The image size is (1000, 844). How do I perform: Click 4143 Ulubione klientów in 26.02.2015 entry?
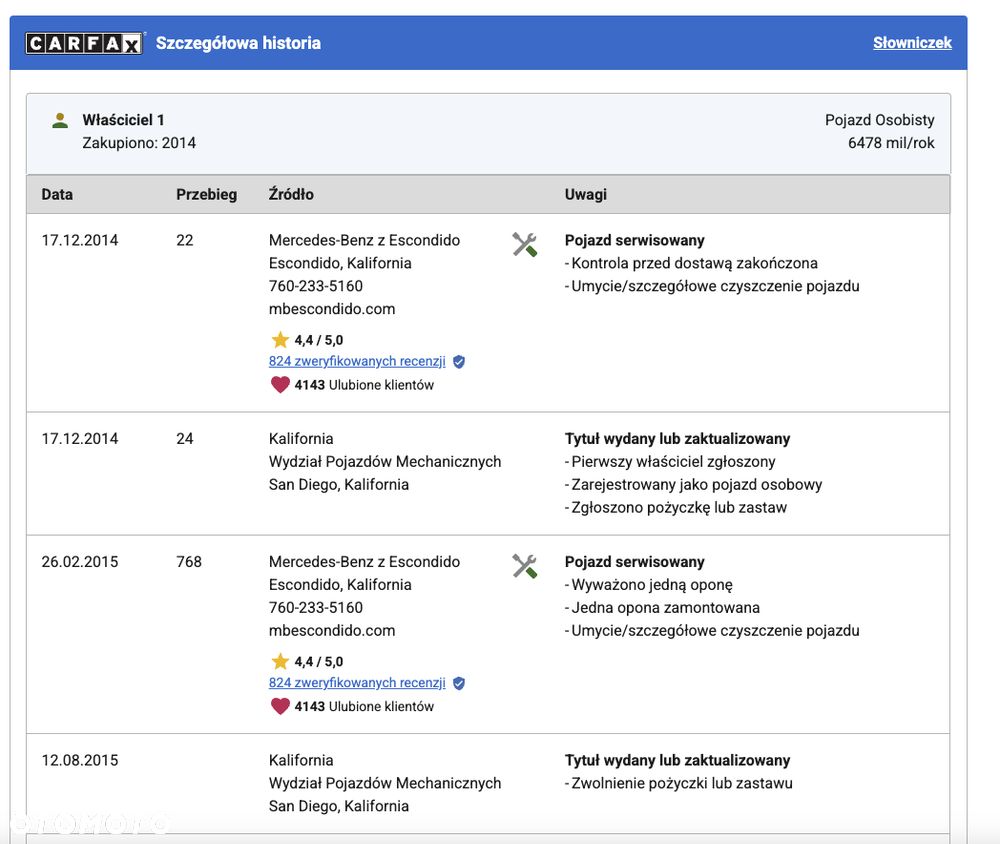pos(364,706)
